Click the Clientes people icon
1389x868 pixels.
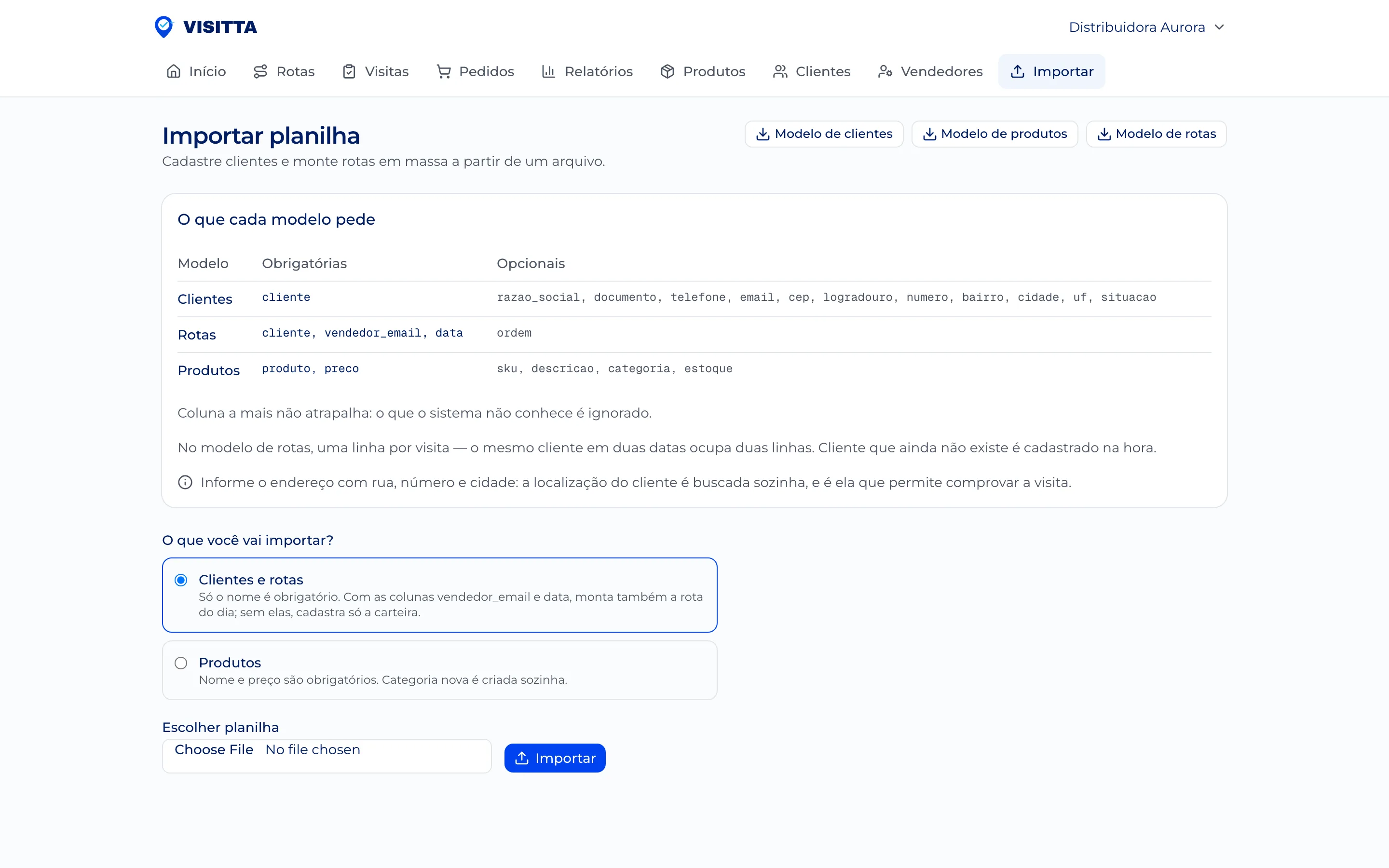(x=780, y=71)
